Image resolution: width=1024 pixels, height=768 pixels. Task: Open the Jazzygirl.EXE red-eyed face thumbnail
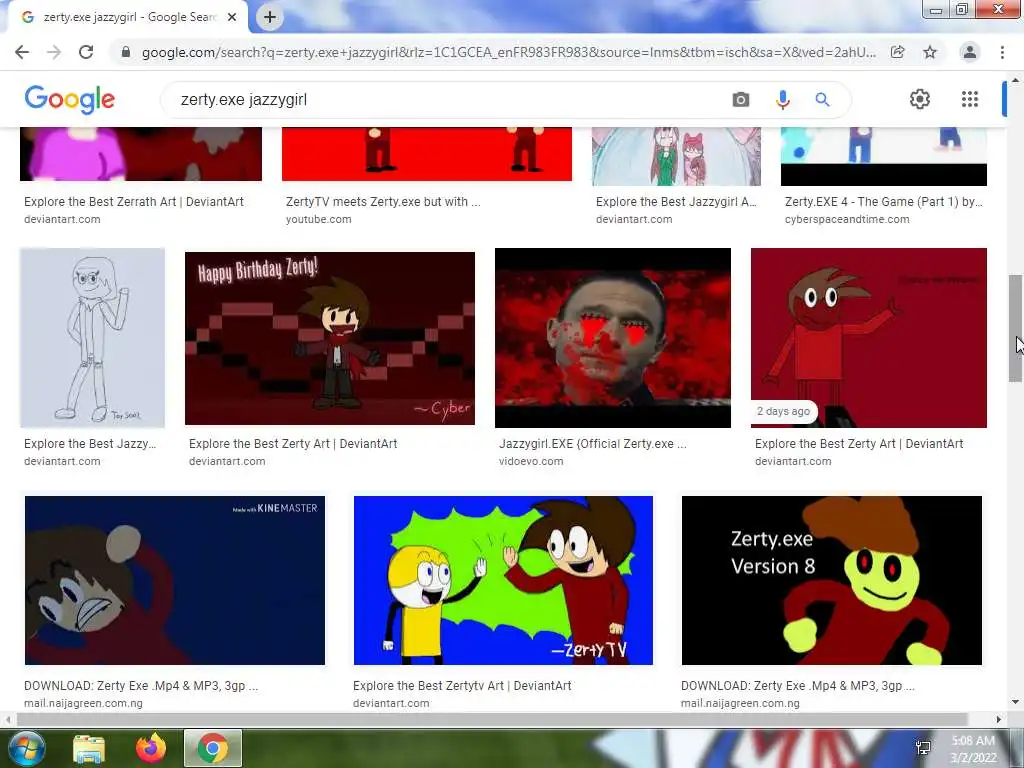click(613, 338)
